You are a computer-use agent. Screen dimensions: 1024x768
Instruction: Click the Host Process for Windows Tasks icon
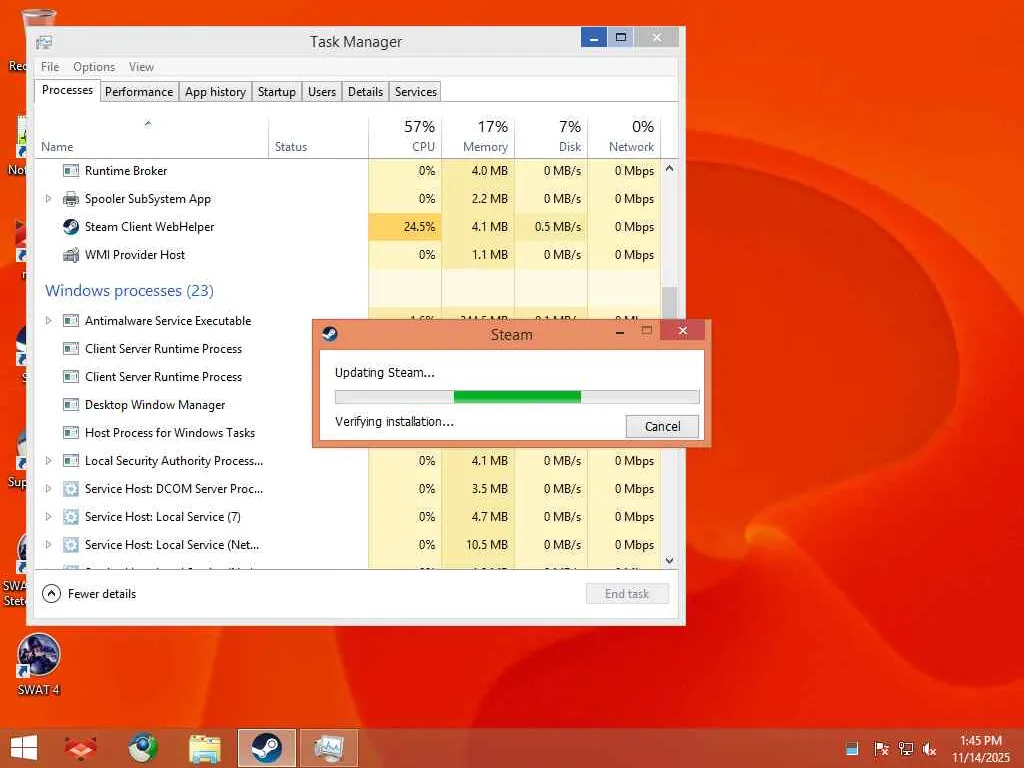[x=71, y=432]
